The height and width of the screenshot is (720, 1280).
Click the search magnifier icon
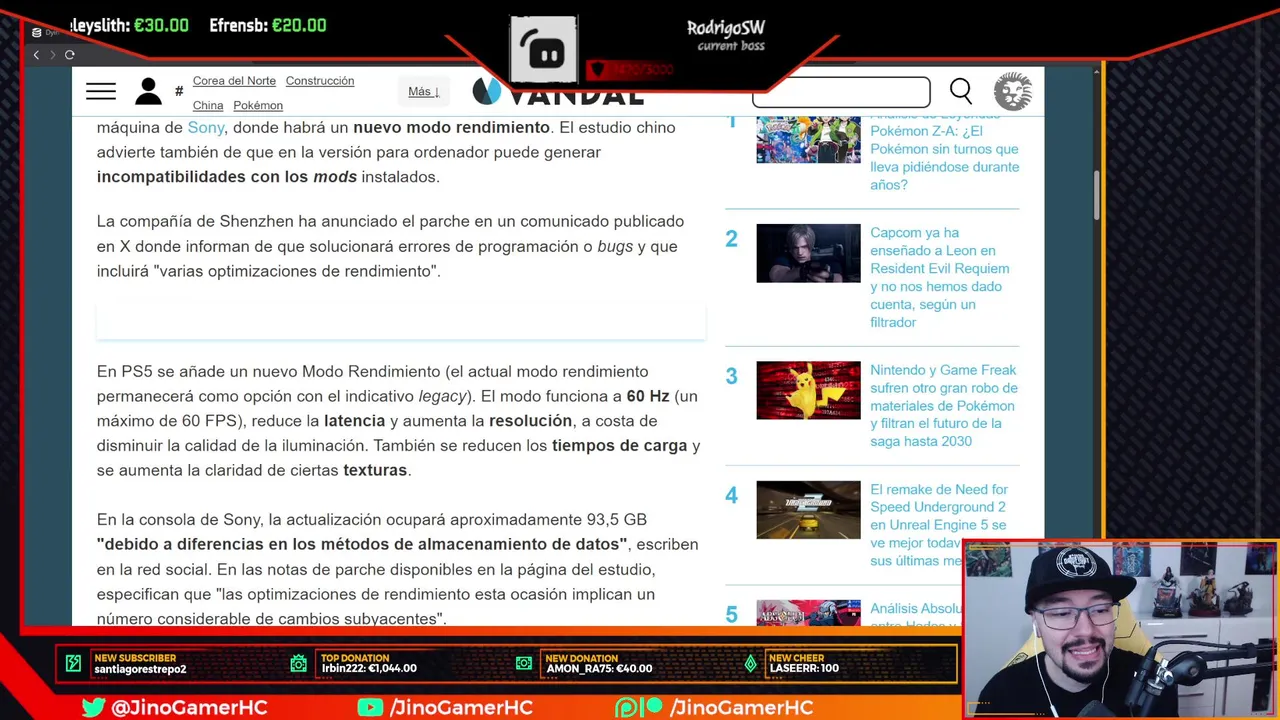tap(961, 91)
